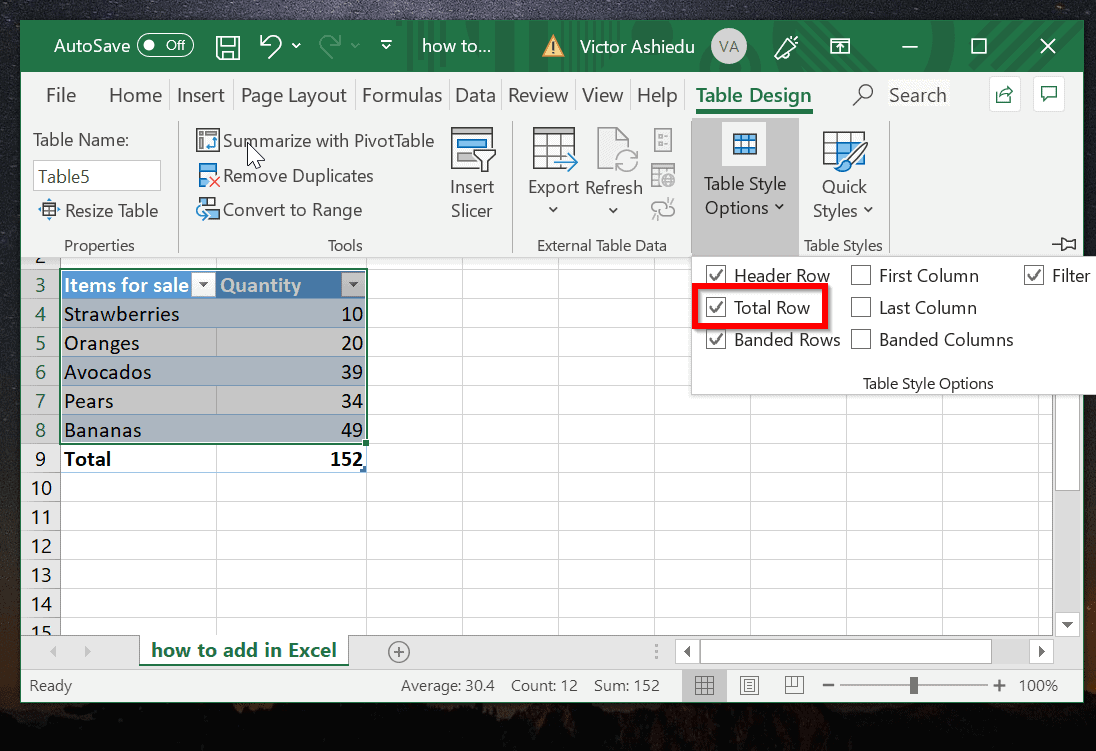Click the Table Name input field
This screenshot has width=1096, height=751.
[x=96, y=176]
